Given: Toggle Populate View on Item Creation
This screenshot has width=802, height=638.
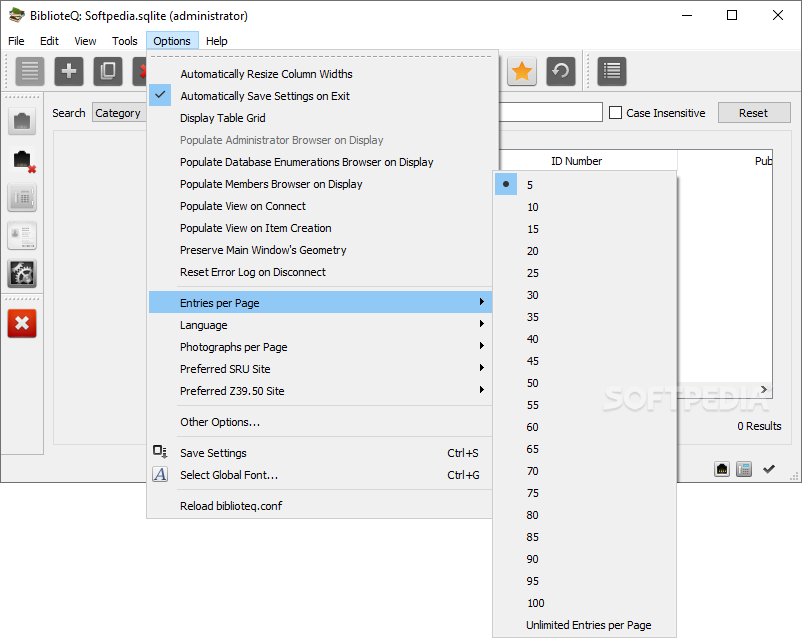Looking at the screenshot, I should click(321, 228).
